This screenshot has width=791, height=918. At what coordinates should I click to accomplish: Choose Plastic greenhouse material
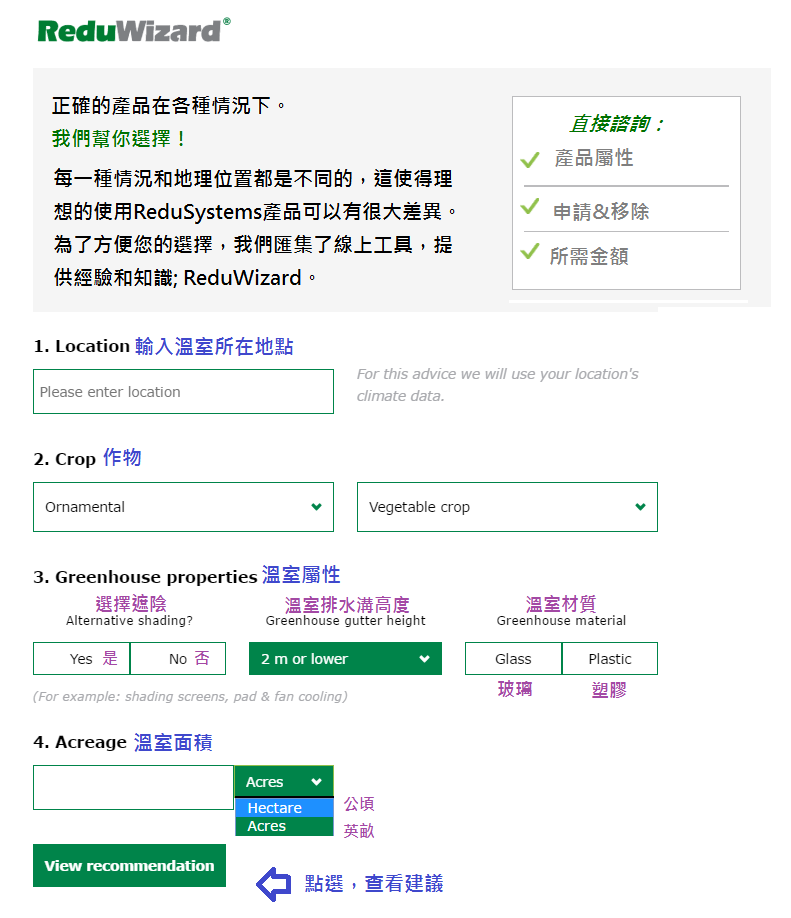(x=610, y=659)
